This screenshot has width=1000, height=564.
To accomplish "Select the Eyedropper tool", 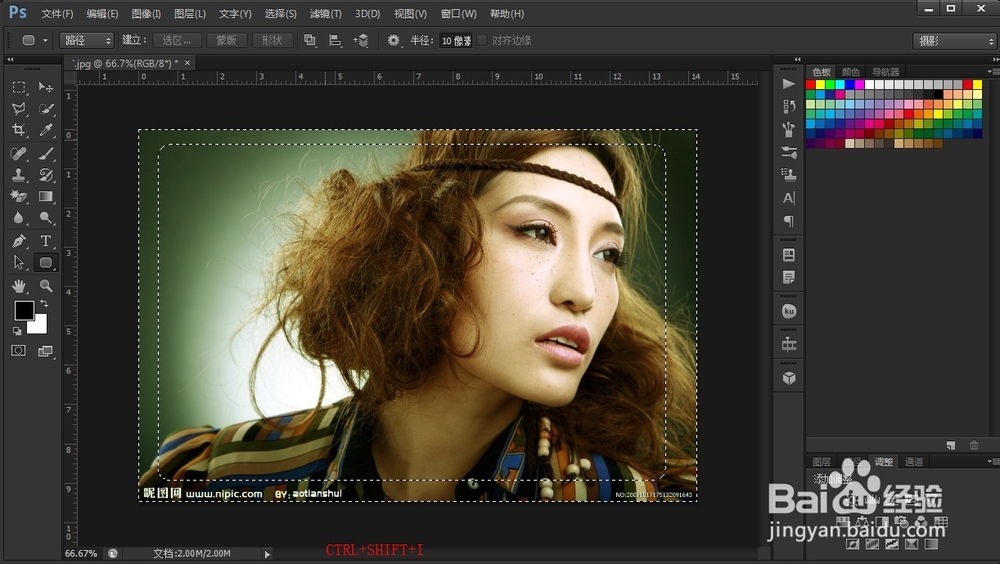I will pyautogui.click(x=46, y=131).
